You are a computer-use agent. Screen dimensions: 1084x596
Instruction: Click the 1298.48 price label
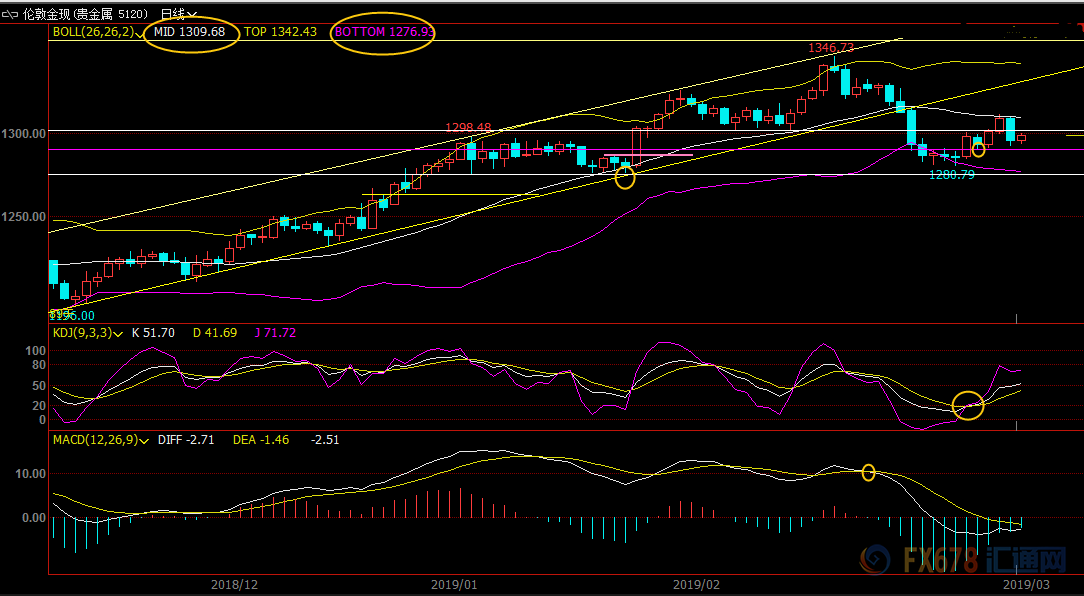tap(468, 128)
